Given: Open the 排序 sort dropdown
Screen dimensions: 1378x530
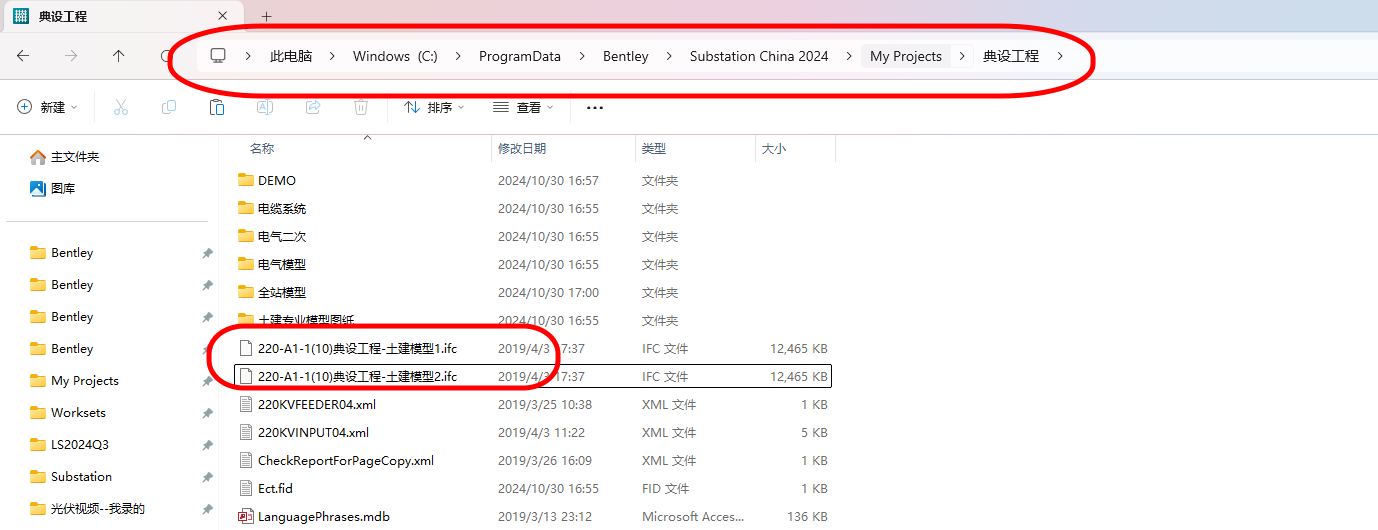Looking at the screenshot, I should pyautogui.click(x=434, y=107).
